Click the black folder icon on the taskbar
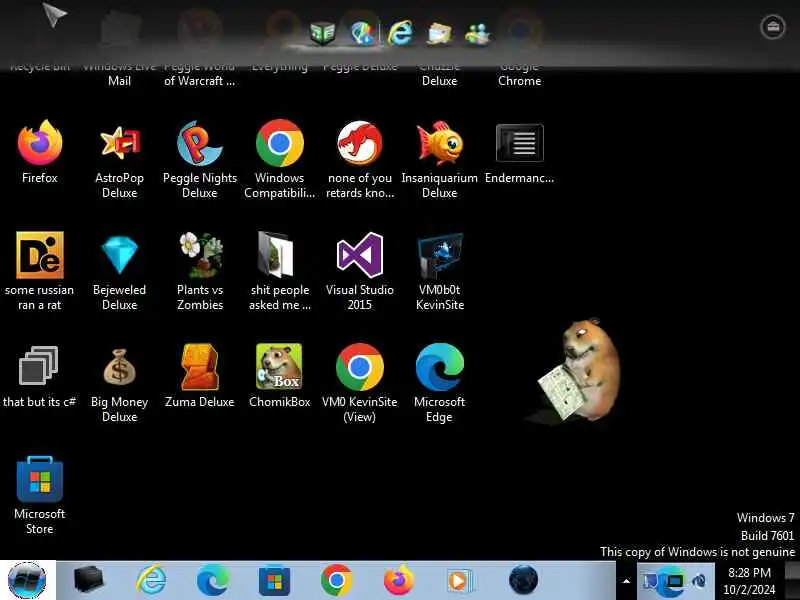The height and width of the screenshot is (600, 800). pos(89,580)
